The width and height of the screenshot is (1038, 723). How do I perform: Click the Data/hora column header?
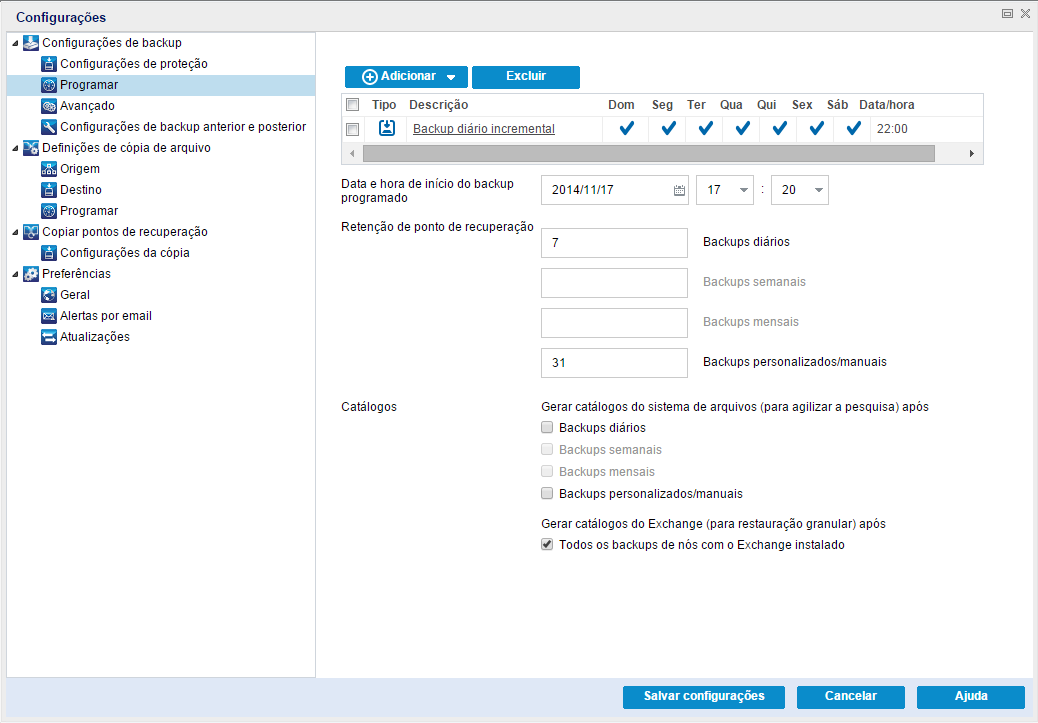886,105
